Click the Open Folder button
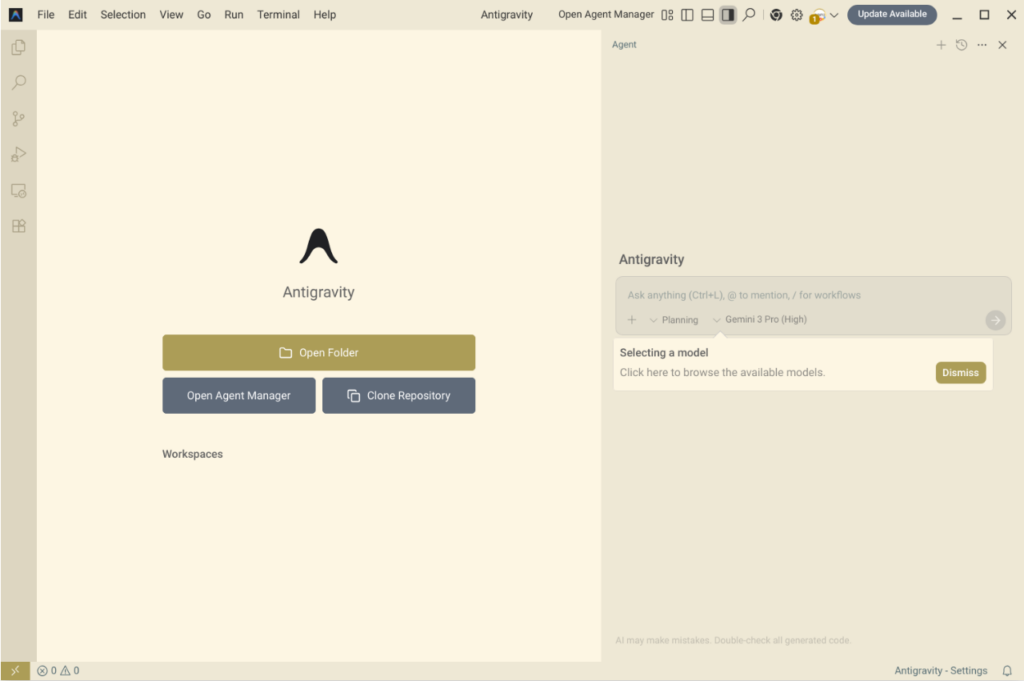The image size is (1024, 681). [318, 353]
